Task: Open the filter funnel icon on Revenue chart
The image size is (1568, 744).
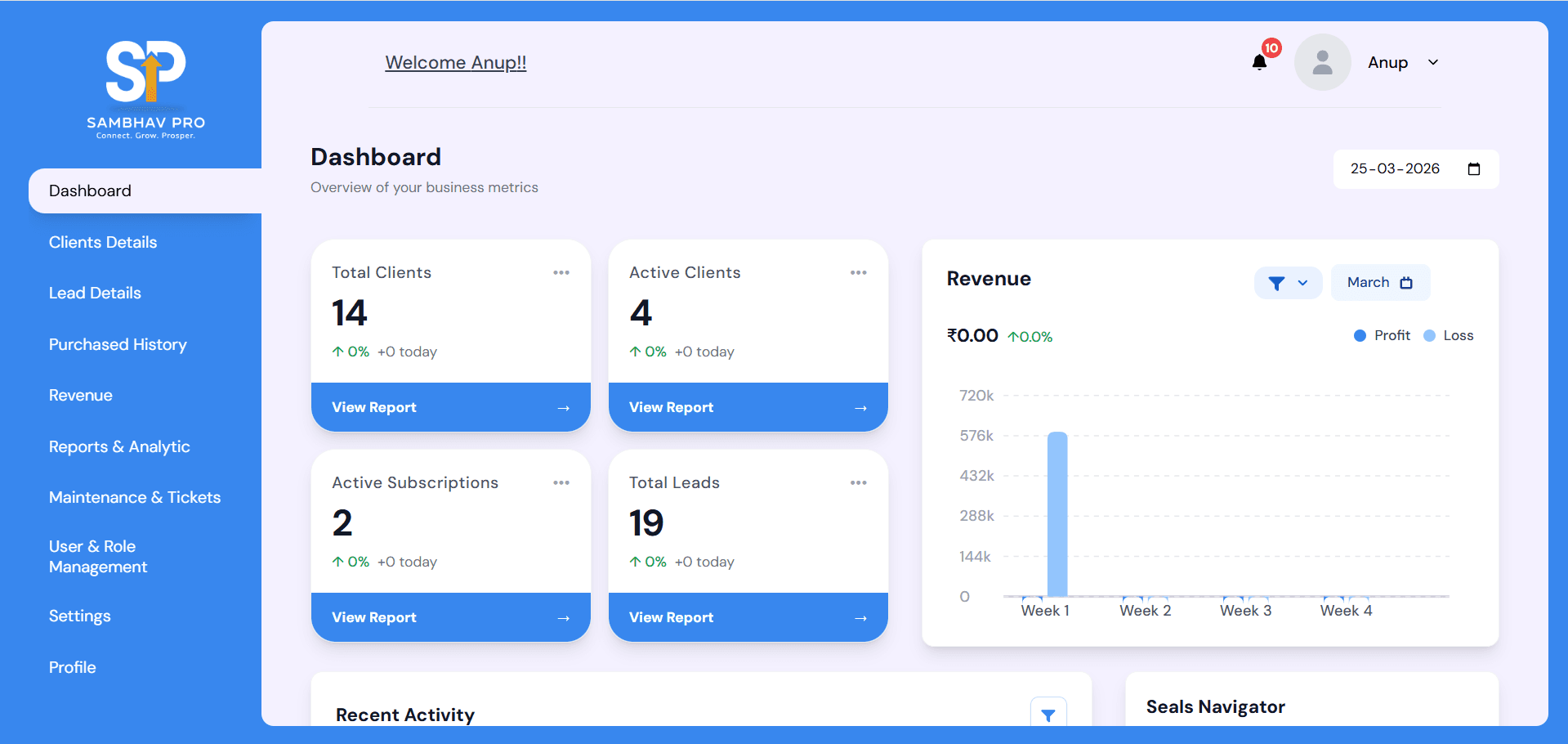Action: (x=1278, y=282)
